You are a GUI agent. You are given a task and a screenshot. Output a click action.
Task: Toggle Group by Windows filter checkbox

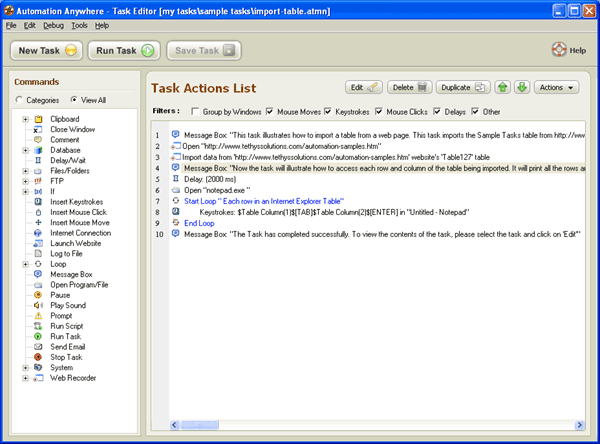pyautogui.click(x=195, y=111)
